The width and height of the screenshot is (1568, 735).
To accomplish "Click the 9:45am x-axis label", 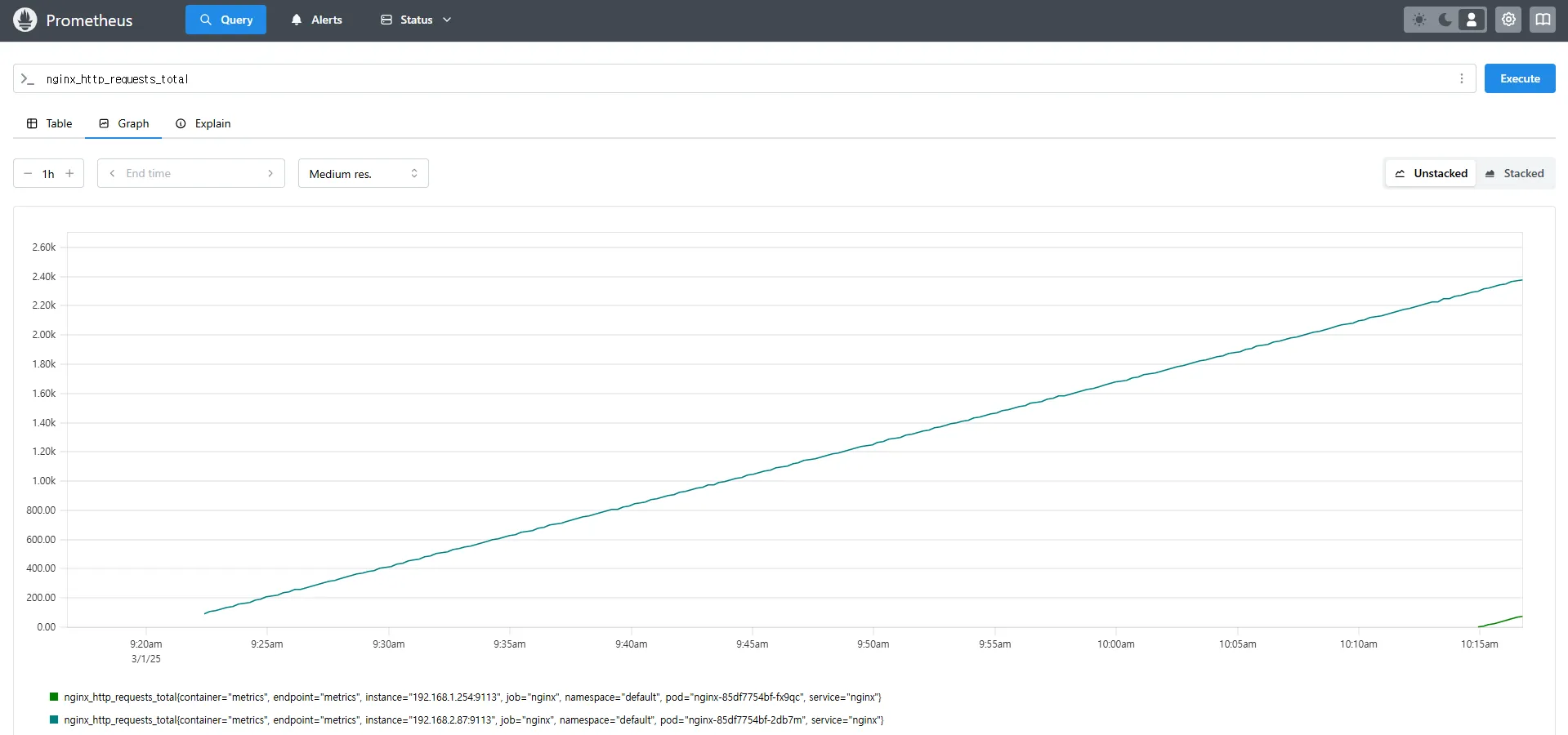I will pyautogui.click(x=753, y=644).
